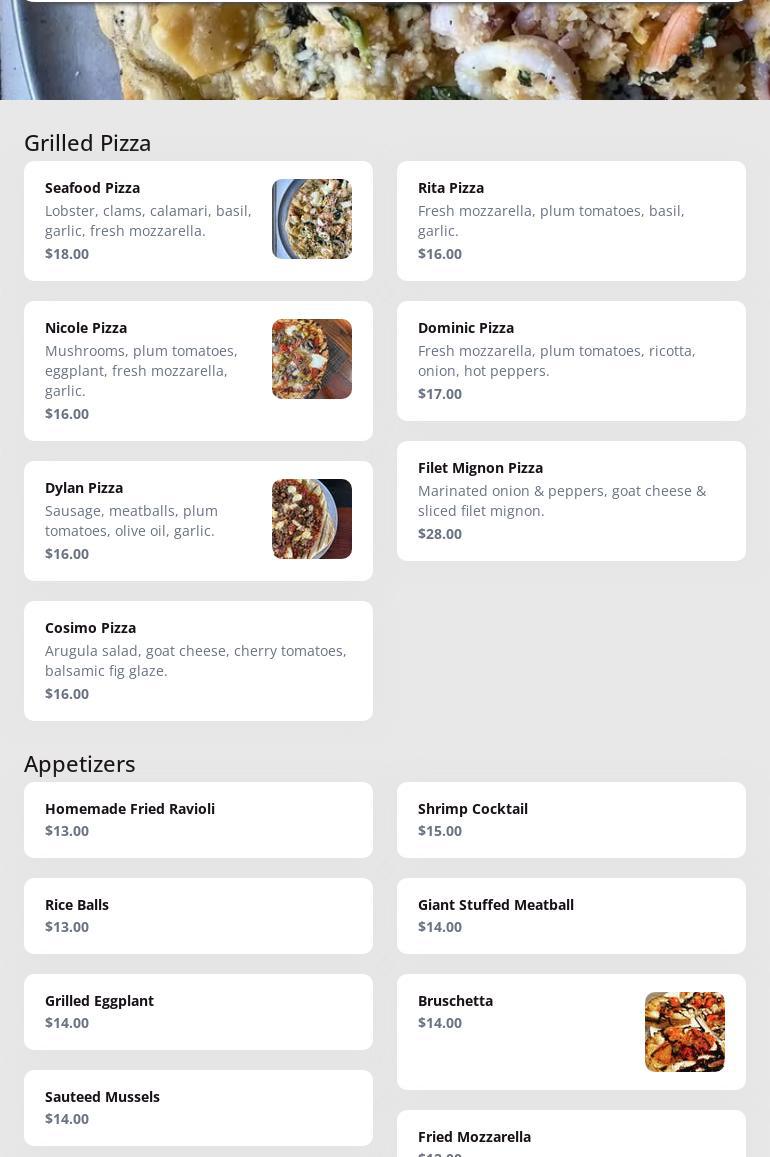
Task: Choose the Rita Pizza menu item
Action: pyautogui.click(x=571, y=221)
